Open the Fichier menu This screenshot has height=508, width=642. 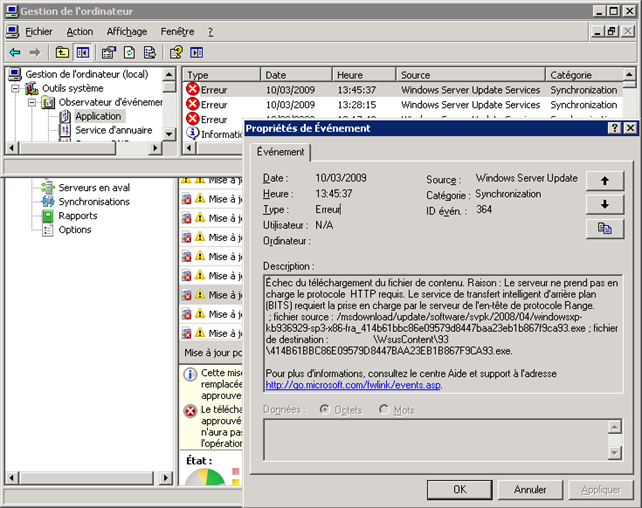(39, 32)
